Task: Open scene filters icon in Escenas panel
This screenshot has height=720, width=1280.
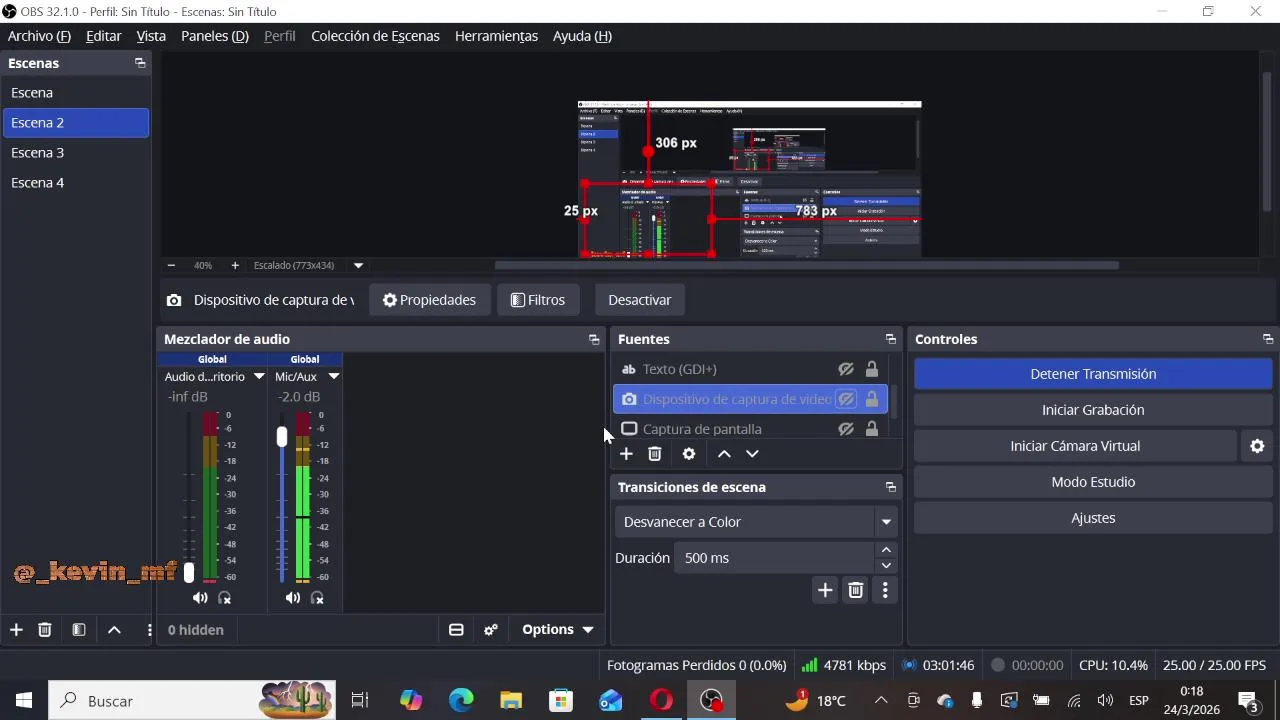Action: tap(79, 630)
